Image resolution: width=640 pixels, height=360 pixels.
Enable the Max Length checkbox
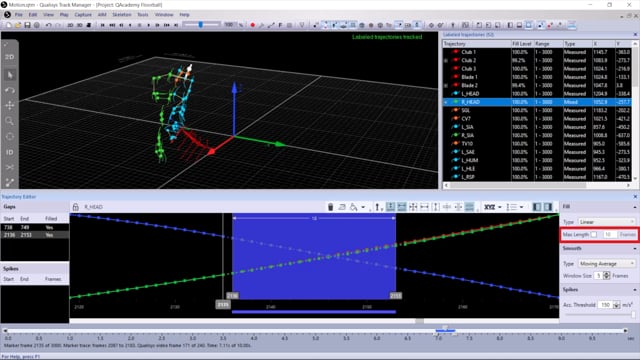pyautogui.click(x=594, y=235)
